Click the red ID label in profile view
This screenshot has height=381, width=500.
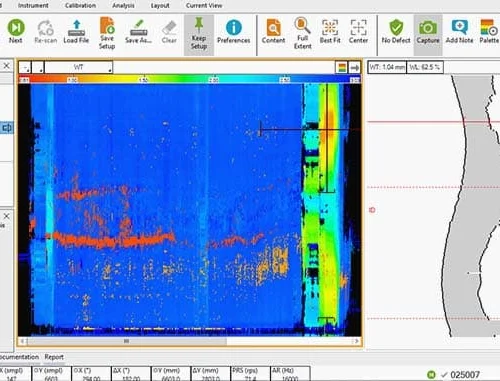[372, 210]
